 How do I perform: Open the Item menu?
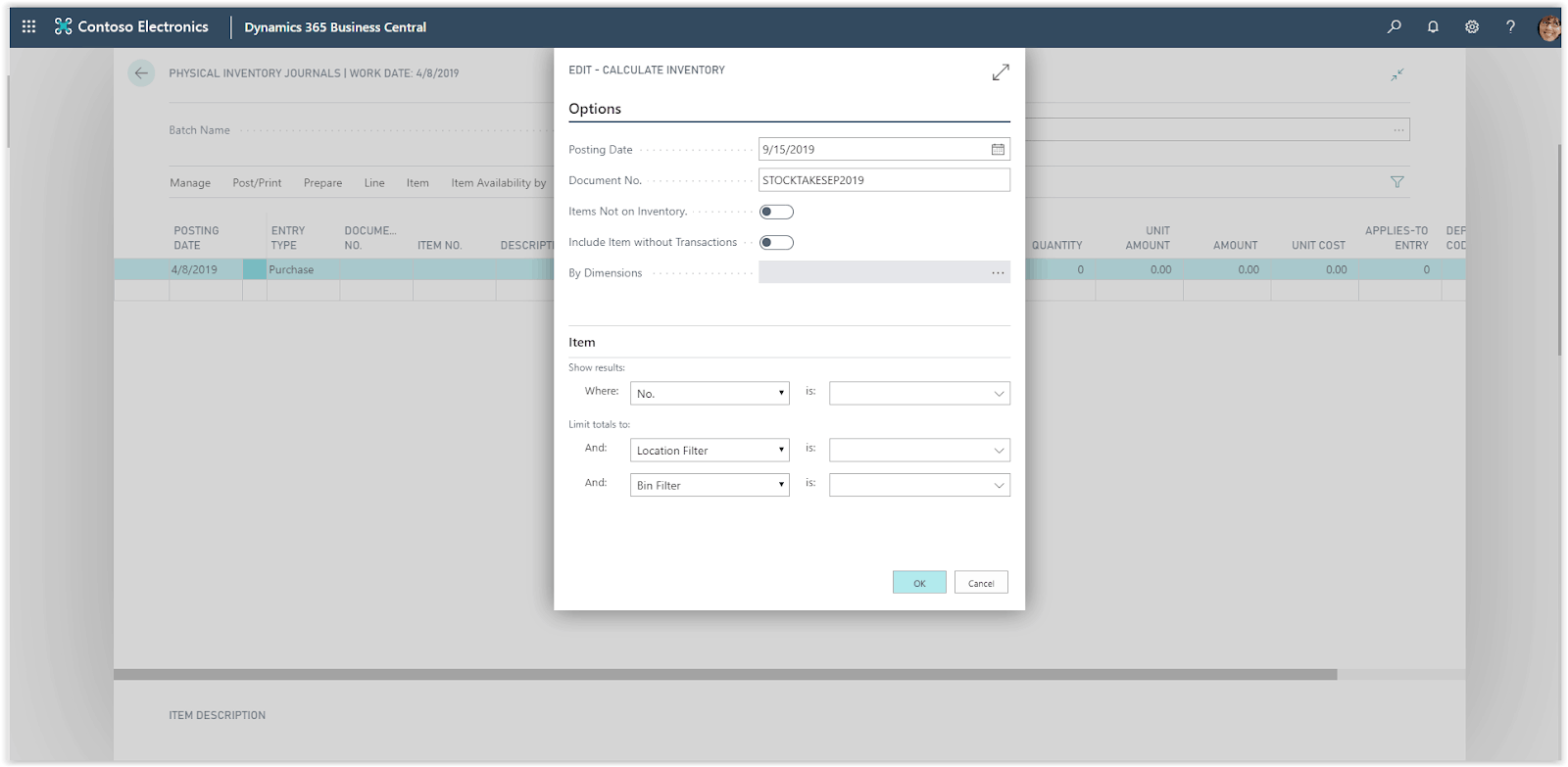[x=417, y=182]
